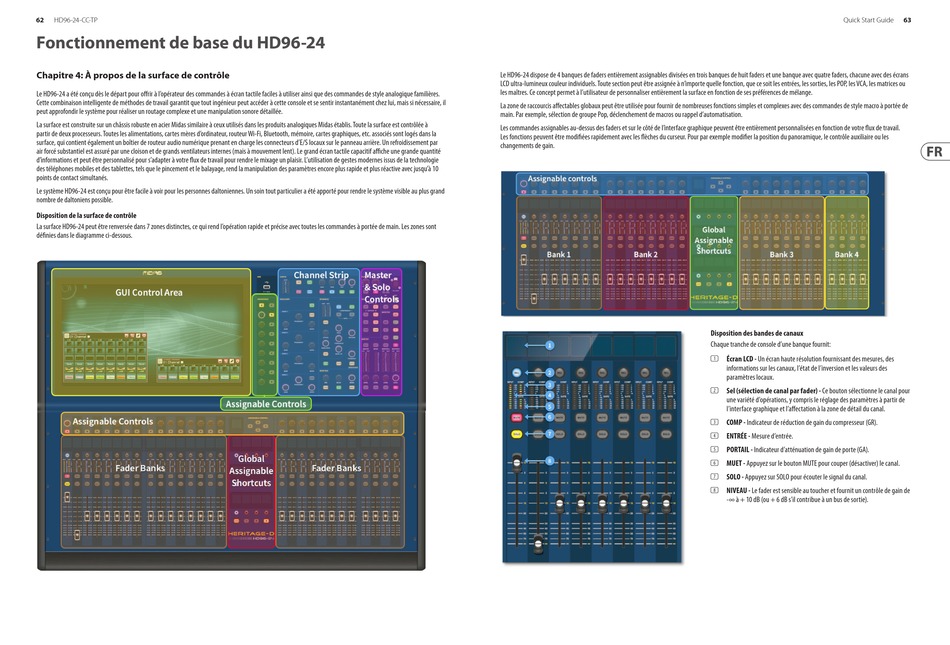
Task: Click page number 63 in the header
Action: [907, 20]
